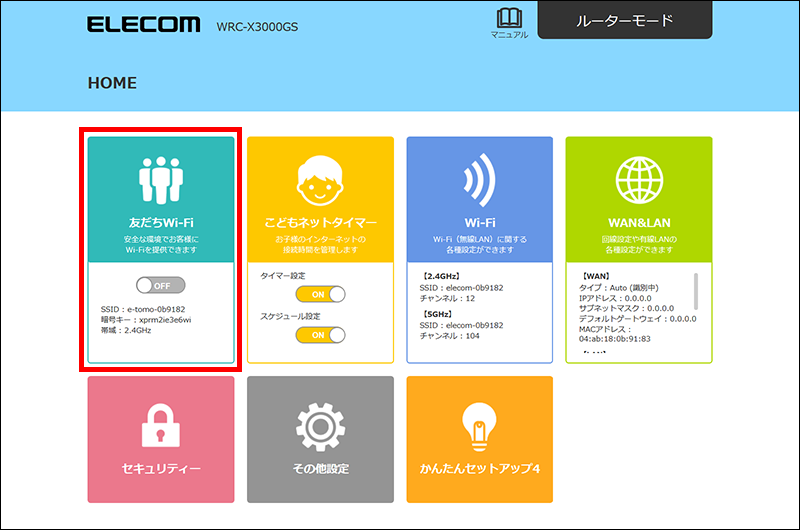The width and height of the screenshot is (800, 530).
Task: Open the こどもネットタイマー tile title
Action: click(x=320, y=222)
